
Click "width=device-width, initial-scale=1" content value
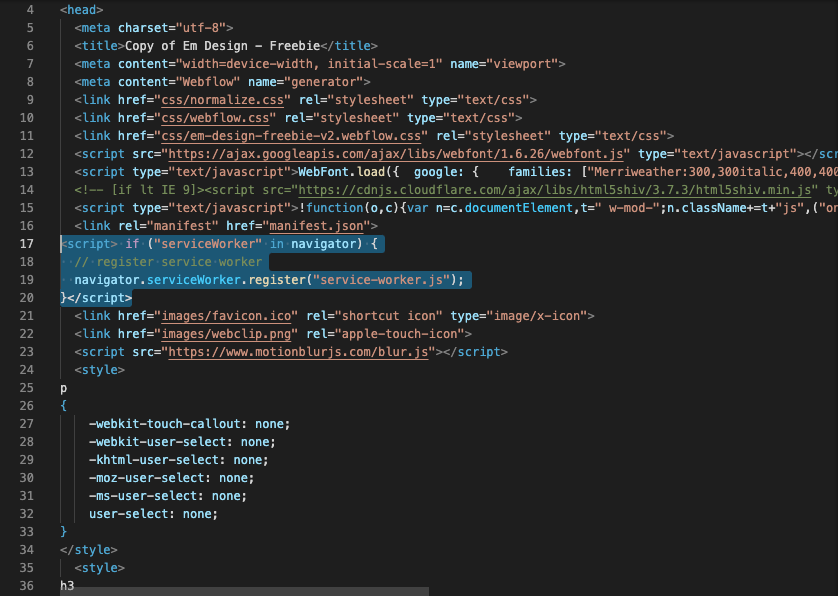click(x=309, y=64)
